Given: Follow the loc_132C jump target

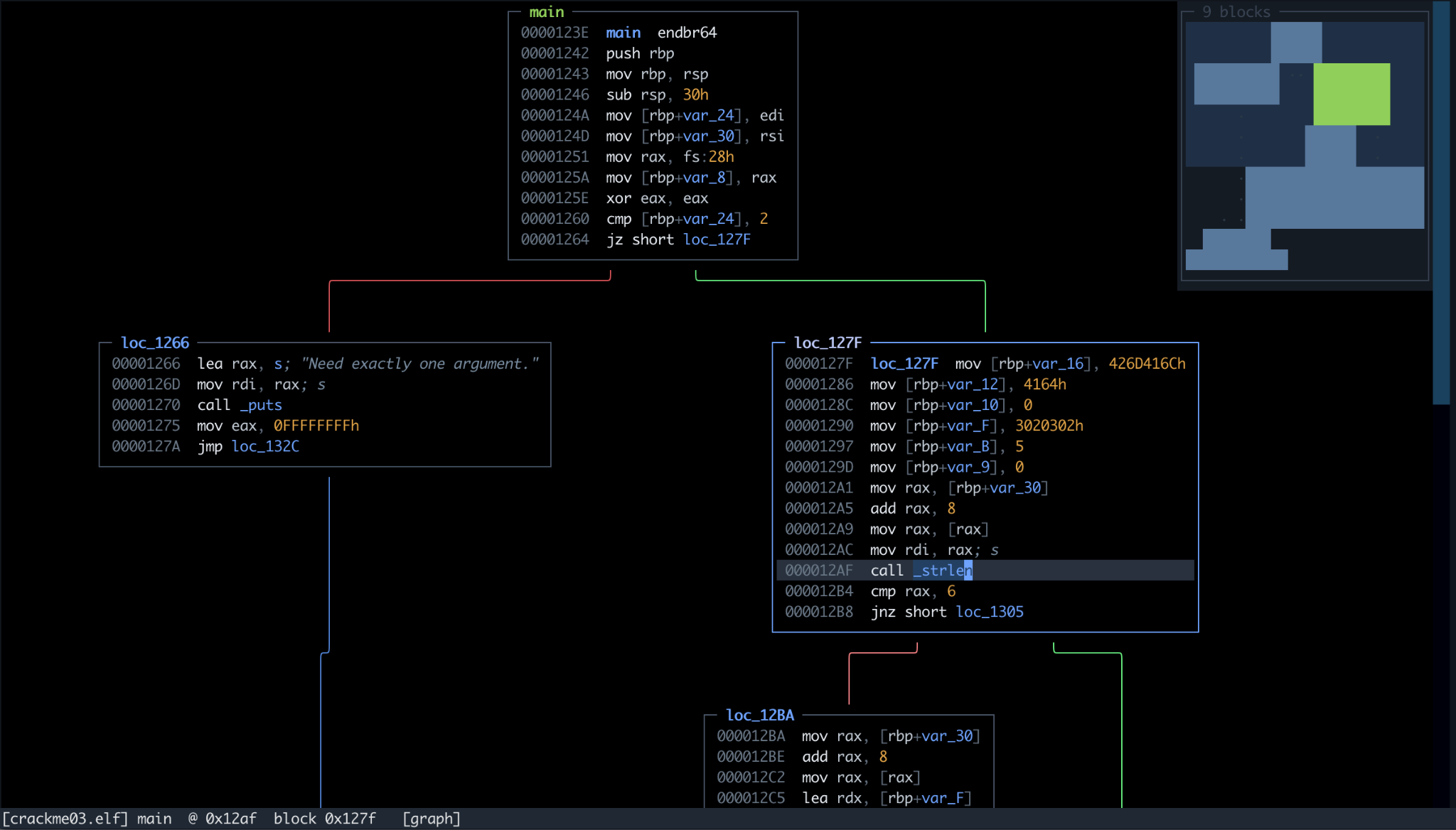Looking at the screenshot, I should tap(265, 446).
